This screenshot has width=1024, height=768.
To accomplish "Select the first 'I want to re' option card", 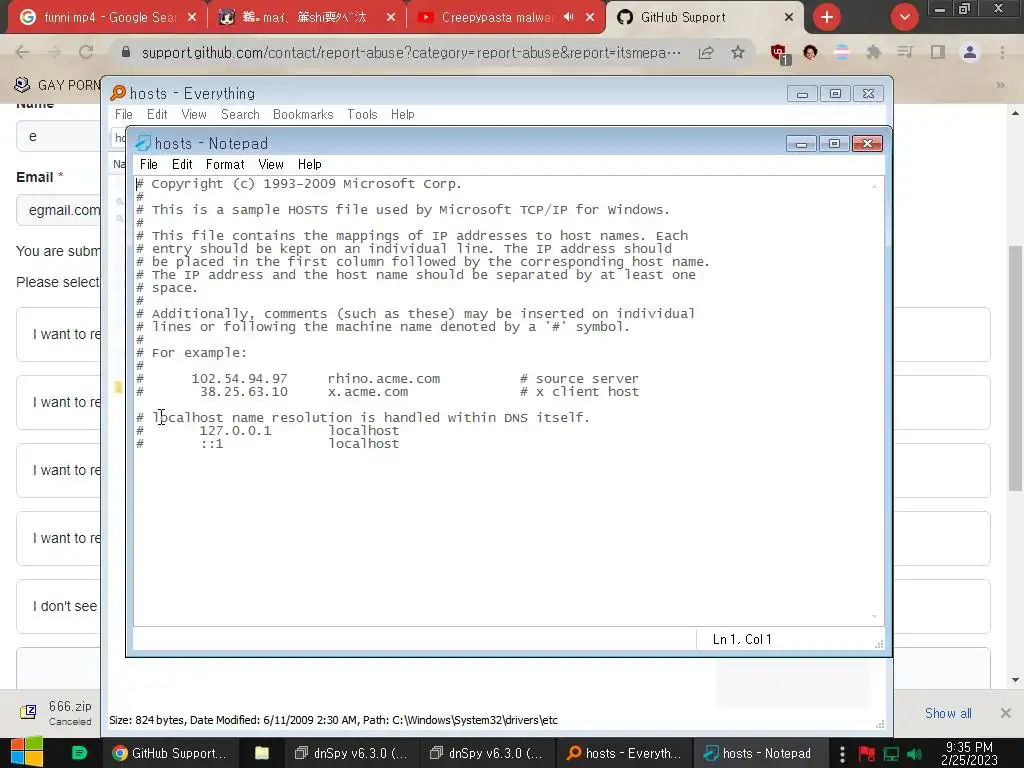I will (x=58, y=334).
